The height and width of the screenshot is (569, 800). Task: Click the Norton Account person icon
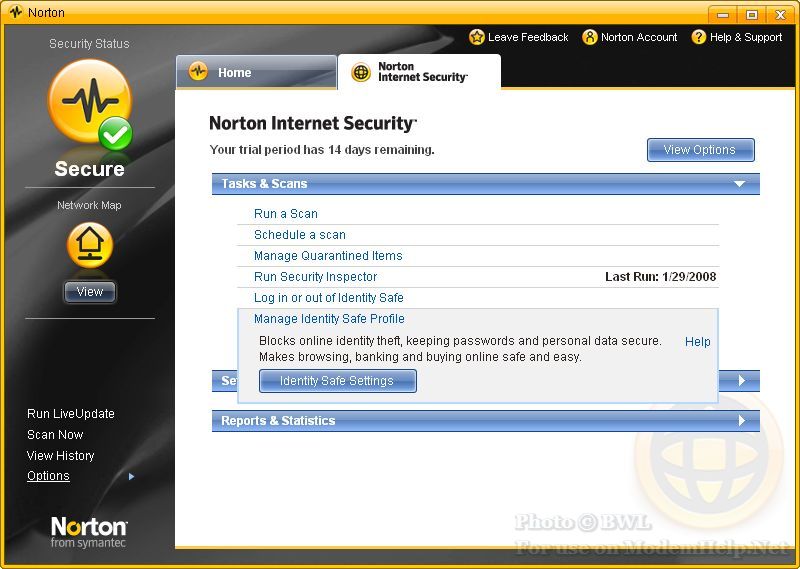[x=589, y=37]
